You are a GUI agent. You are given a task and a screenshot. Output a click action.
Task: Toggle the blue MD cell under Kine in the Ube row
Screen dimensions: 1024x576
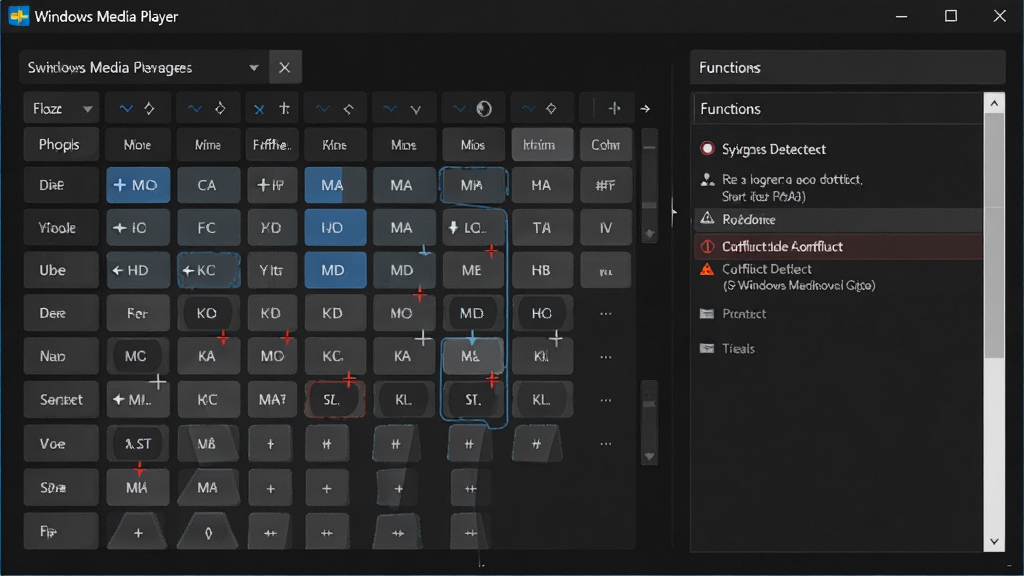(x=335, y=270)
